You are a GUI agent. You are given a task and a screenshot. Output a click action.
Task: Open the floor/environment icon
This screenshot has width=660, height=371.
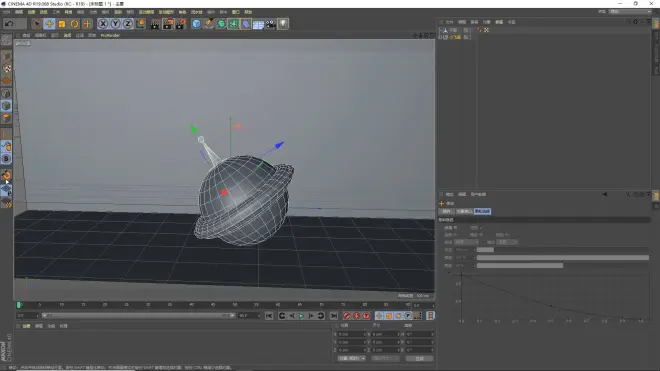[258, 24]
